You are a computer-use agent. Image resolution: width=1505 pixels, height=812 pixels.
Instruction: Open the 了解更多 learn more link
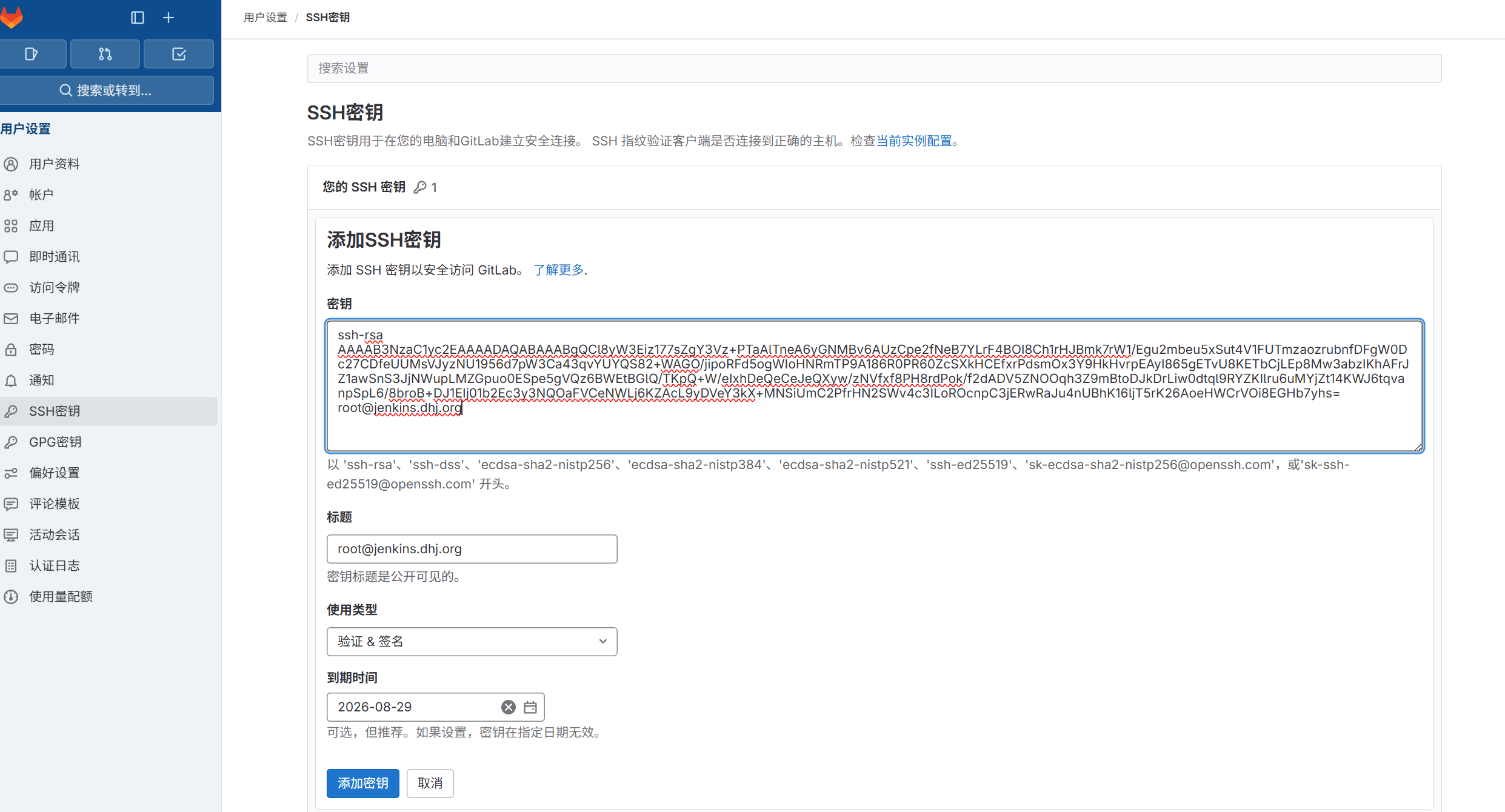558,270
